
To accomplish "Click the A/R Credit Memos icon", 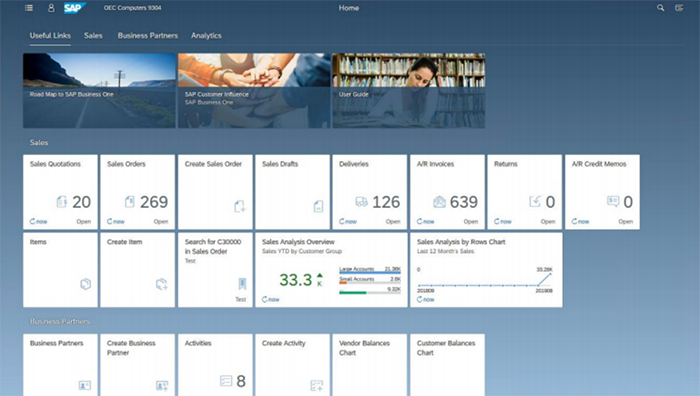I will click(x=613, y=201).
